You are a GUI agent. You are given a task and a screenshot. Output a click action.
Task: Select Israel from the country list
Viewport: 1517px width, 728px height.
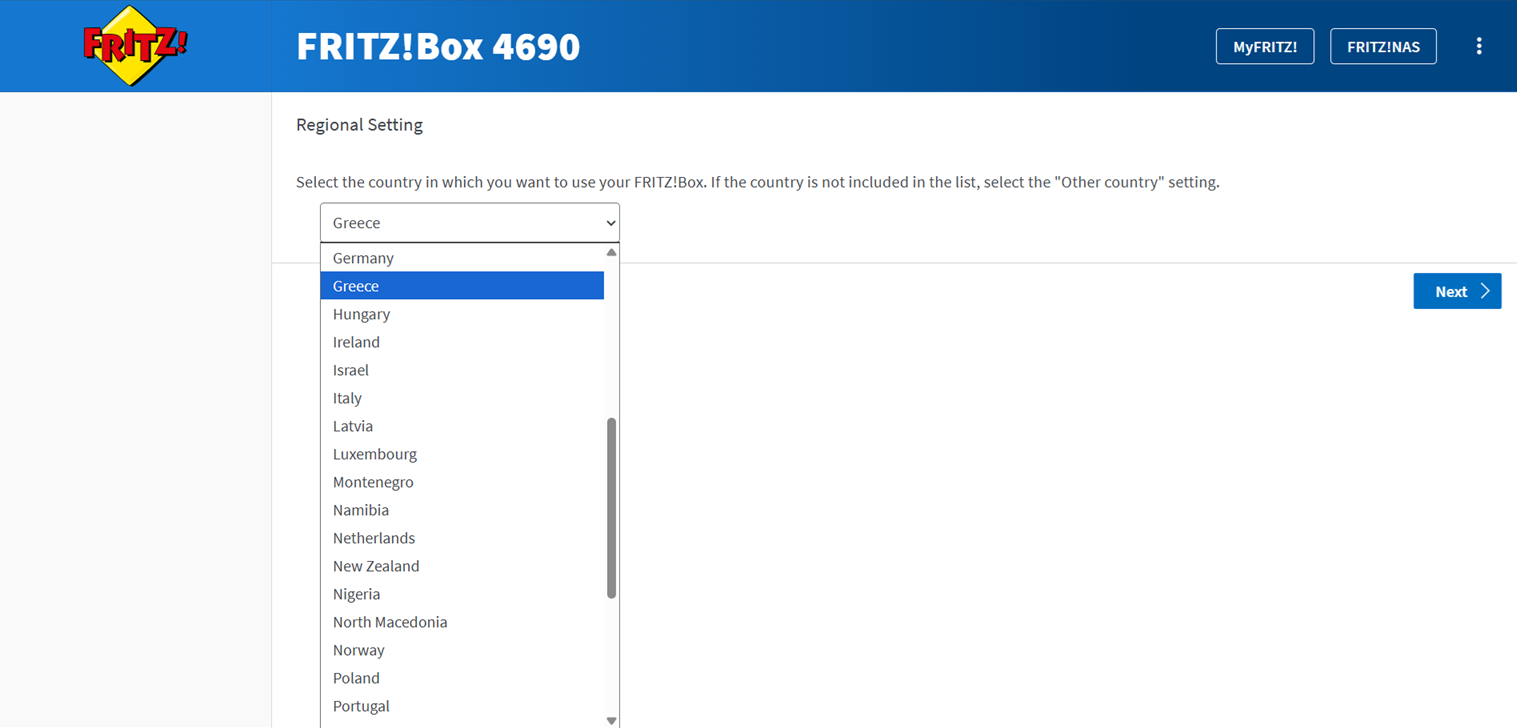tap(462, 370)
